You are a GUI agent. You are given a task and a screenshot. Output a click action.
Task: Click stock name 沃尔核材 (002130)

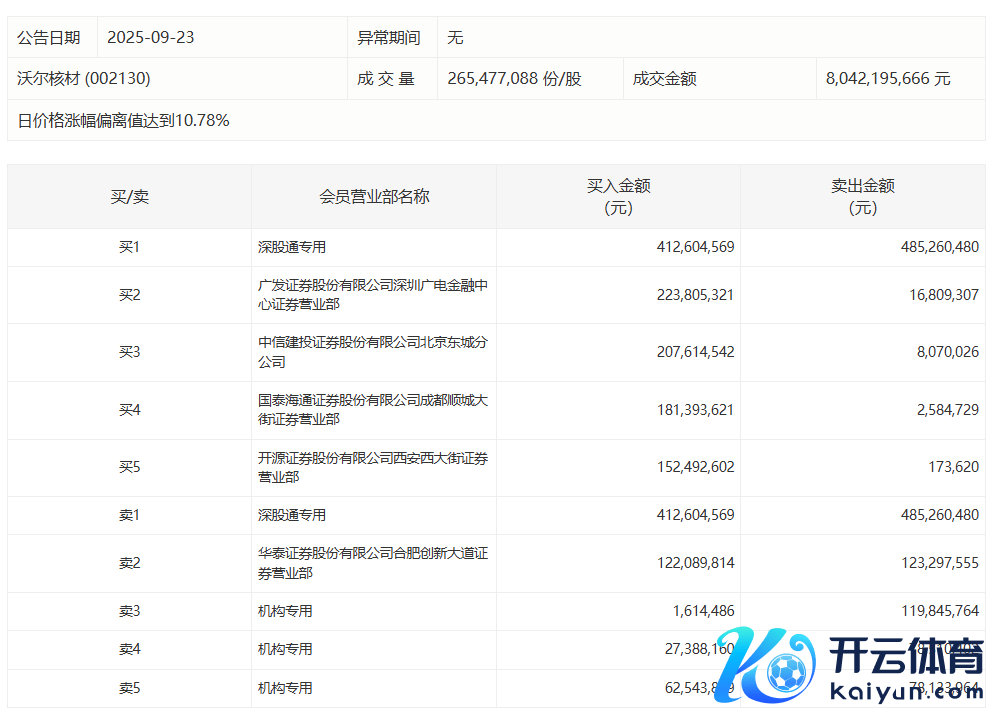pos(84,78)
